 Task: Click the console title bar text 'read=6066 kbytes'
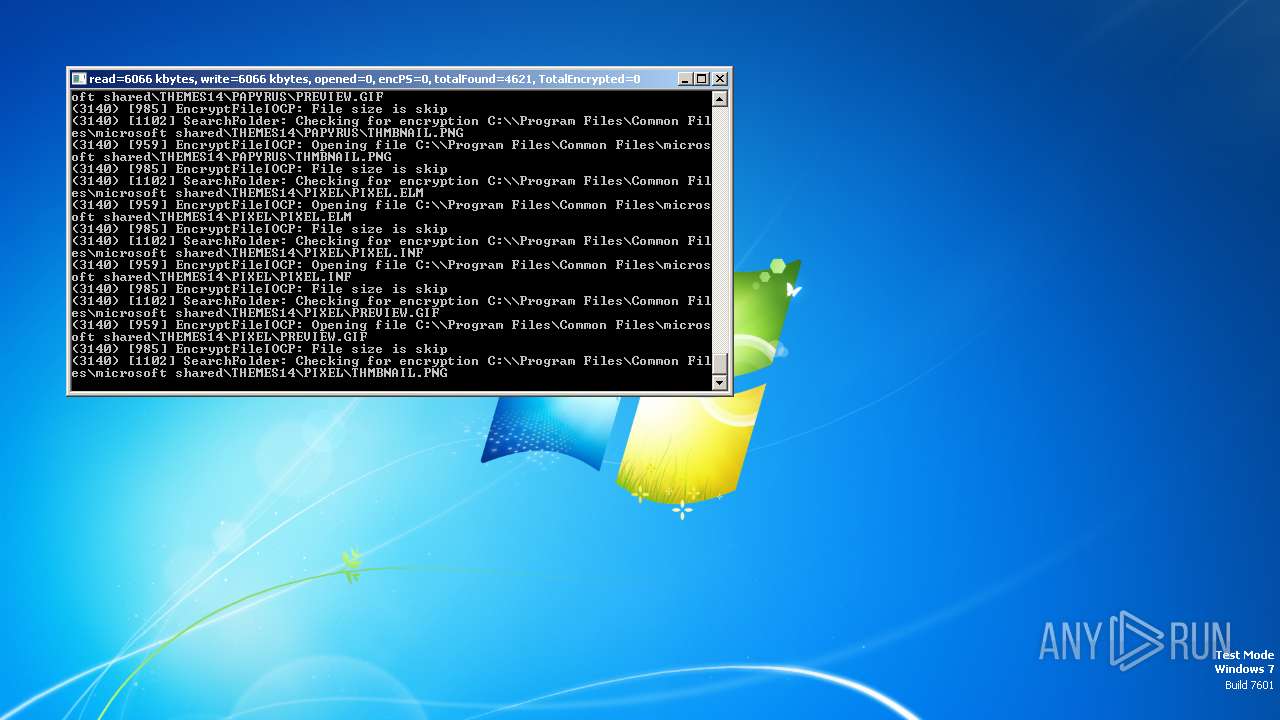(143, 79)
